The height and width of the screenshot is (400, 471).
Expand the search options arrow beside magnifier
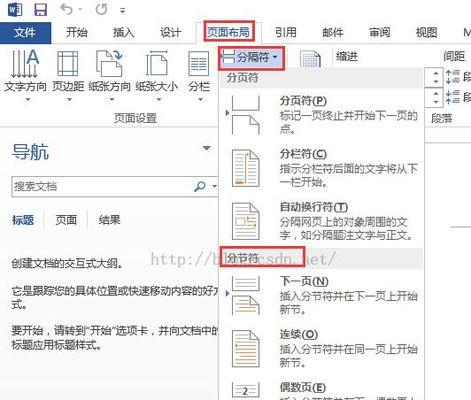point(214,186)
